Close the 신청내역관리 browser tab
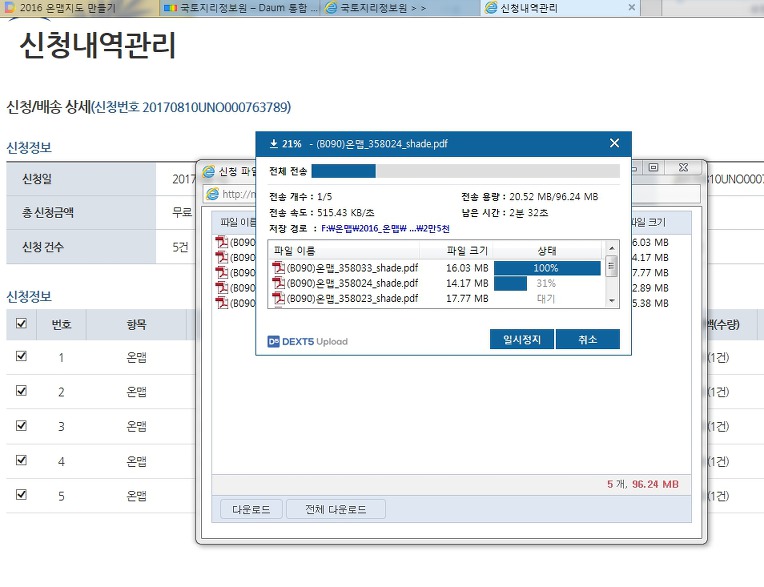 coord(631,7)
